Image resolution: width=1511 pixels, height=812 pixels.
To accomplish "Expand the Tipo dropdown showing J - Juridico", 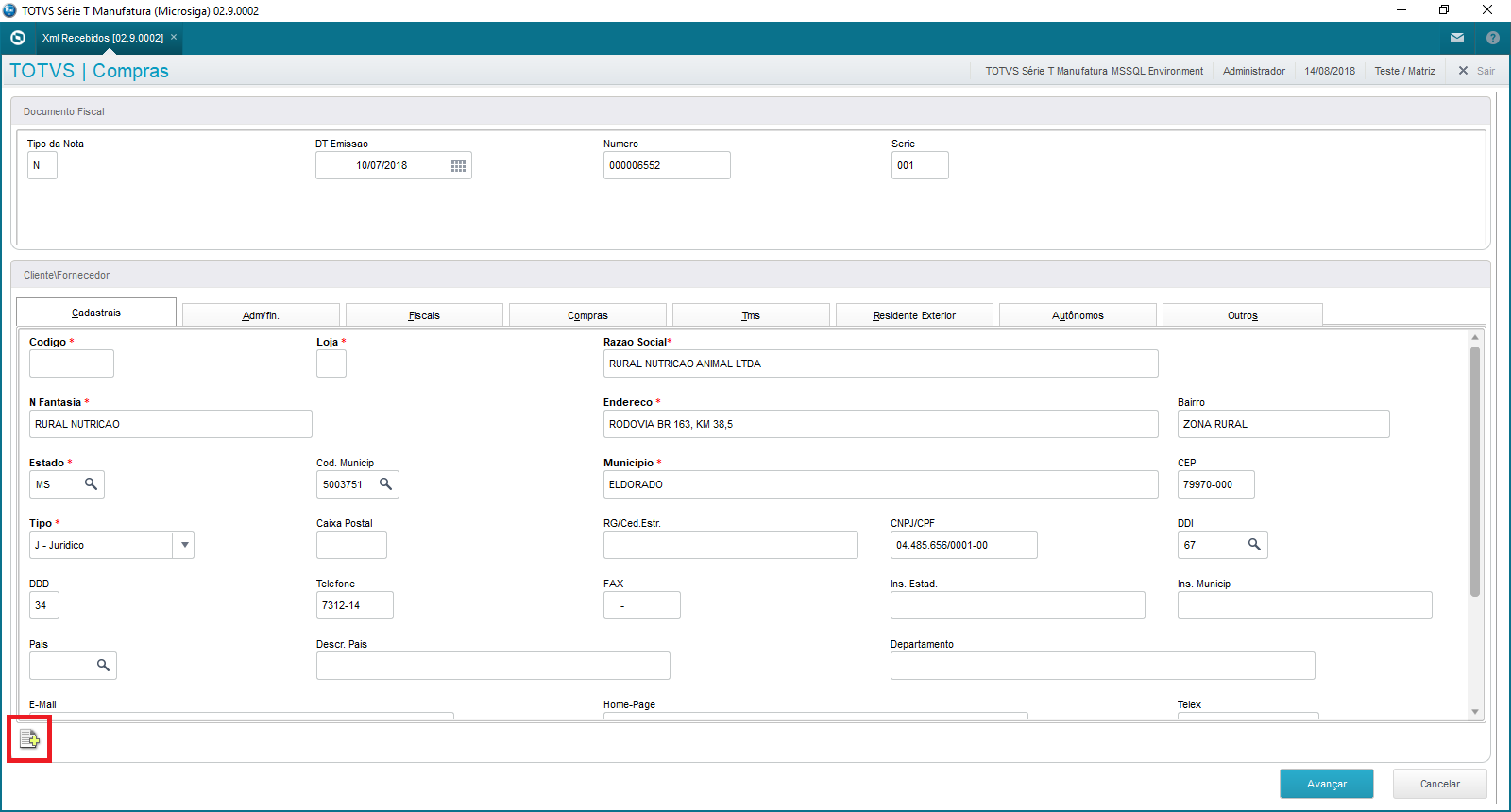I will (x=184, y=545).
